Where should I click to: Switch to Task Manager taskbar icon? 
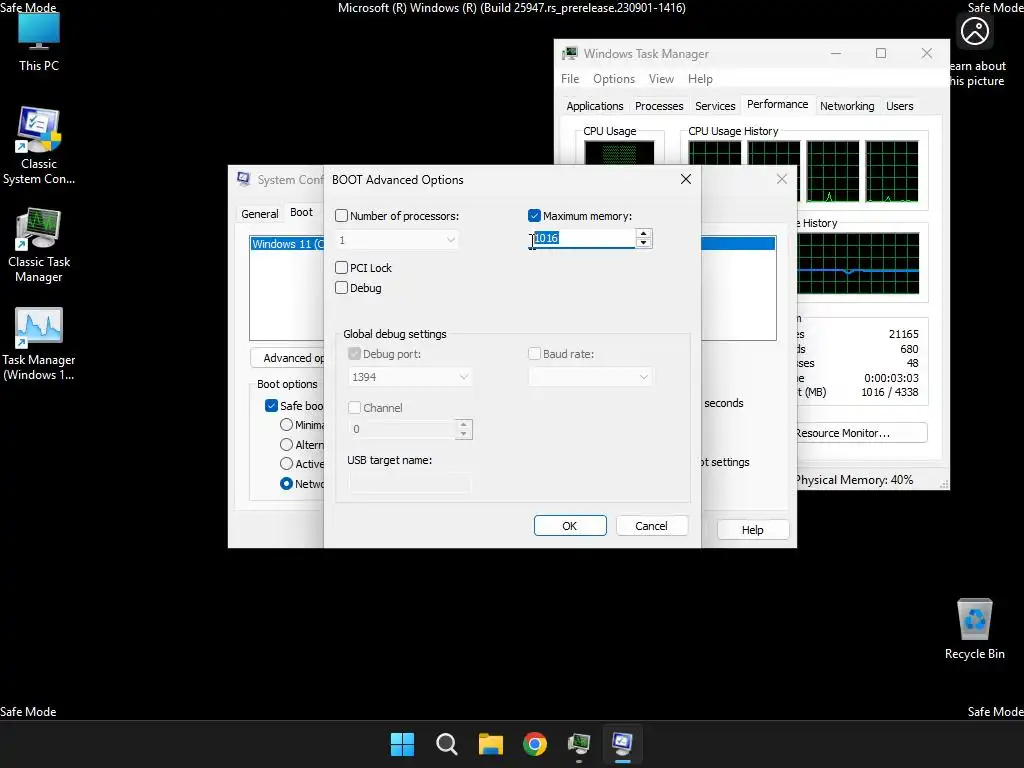(x=579, y=744)
